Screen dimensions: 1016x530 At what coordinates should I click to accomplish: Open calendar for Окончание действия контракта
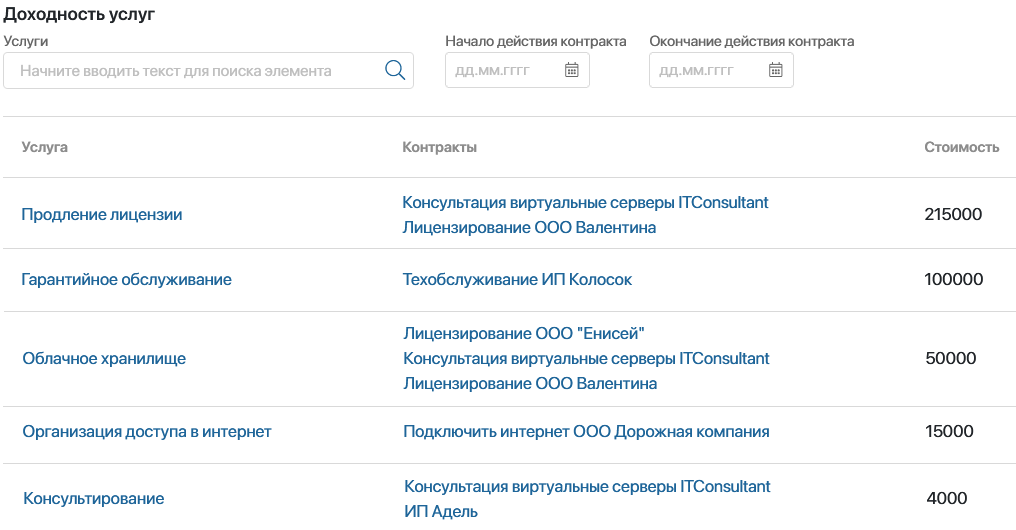point(776,70)
